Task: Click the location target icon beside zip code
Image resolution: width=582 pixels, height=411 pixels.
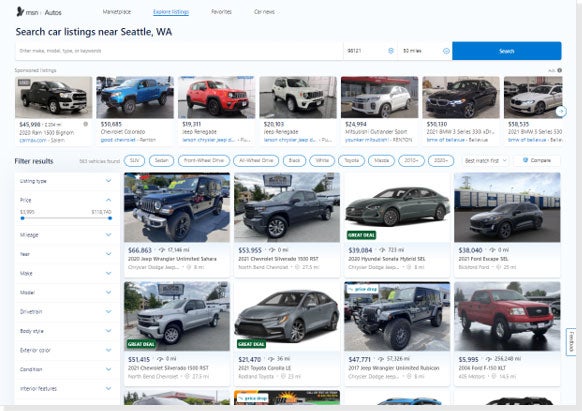Action: pyautogui.click(x=391, y=51)
